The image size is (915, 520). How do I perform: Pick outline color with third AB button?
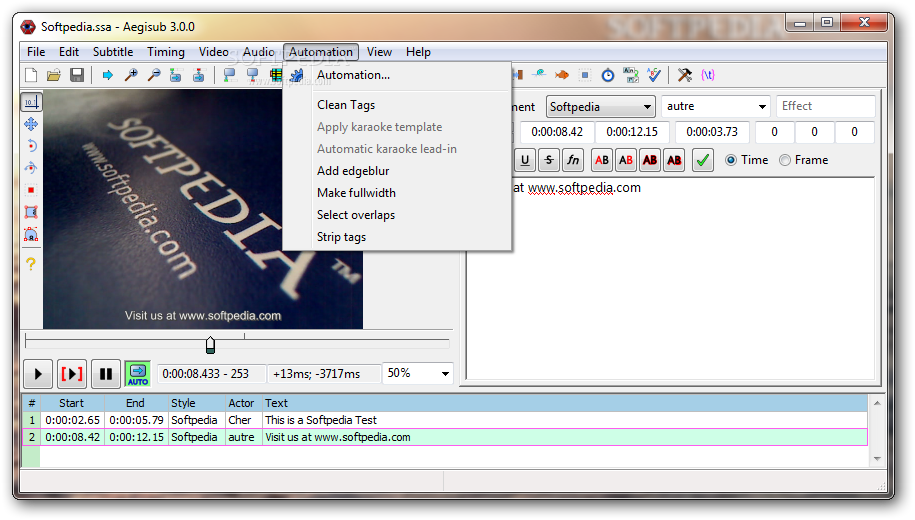(650, 160)
